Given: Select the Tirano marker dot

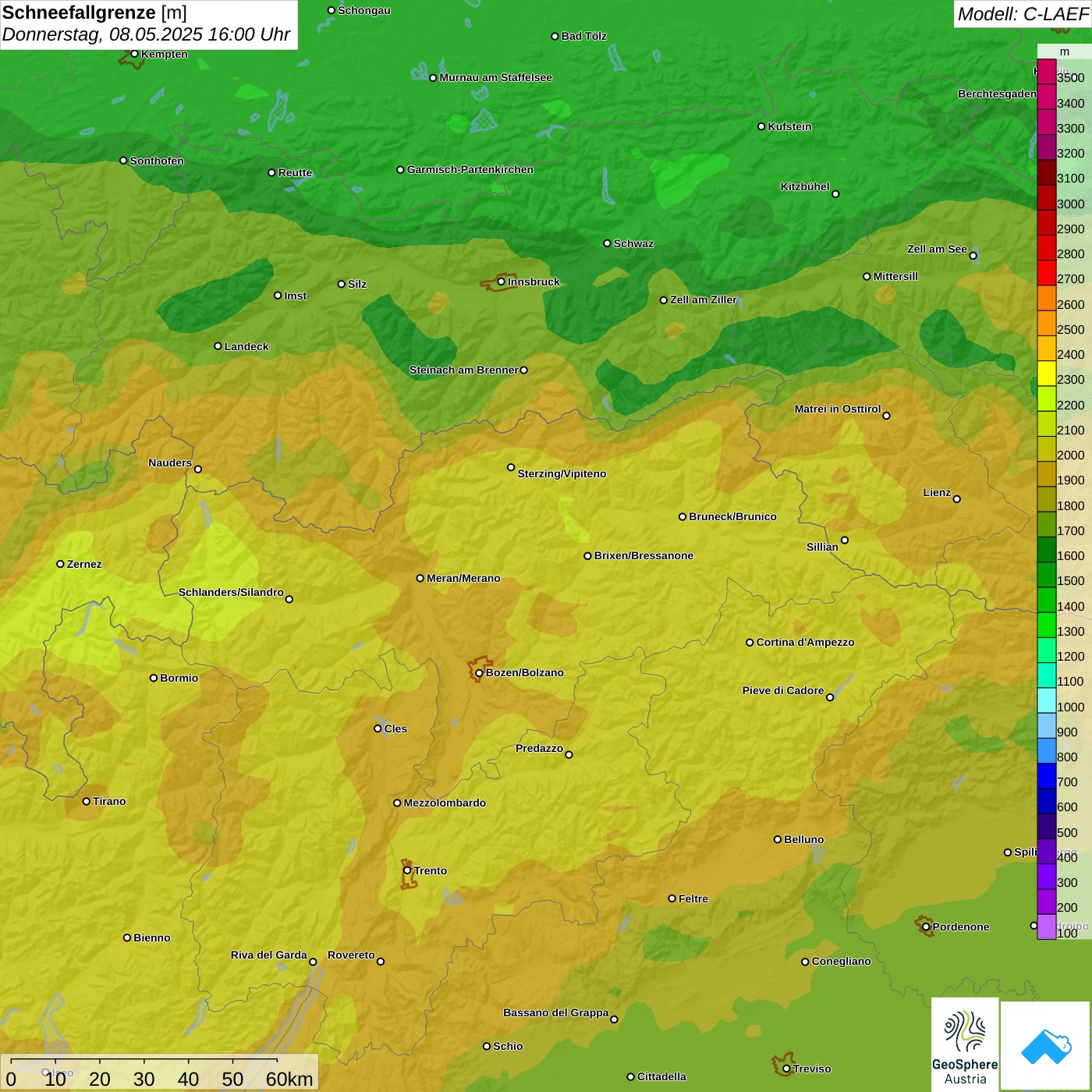Looking at the screenshot, I should click(x=87, y=801).
